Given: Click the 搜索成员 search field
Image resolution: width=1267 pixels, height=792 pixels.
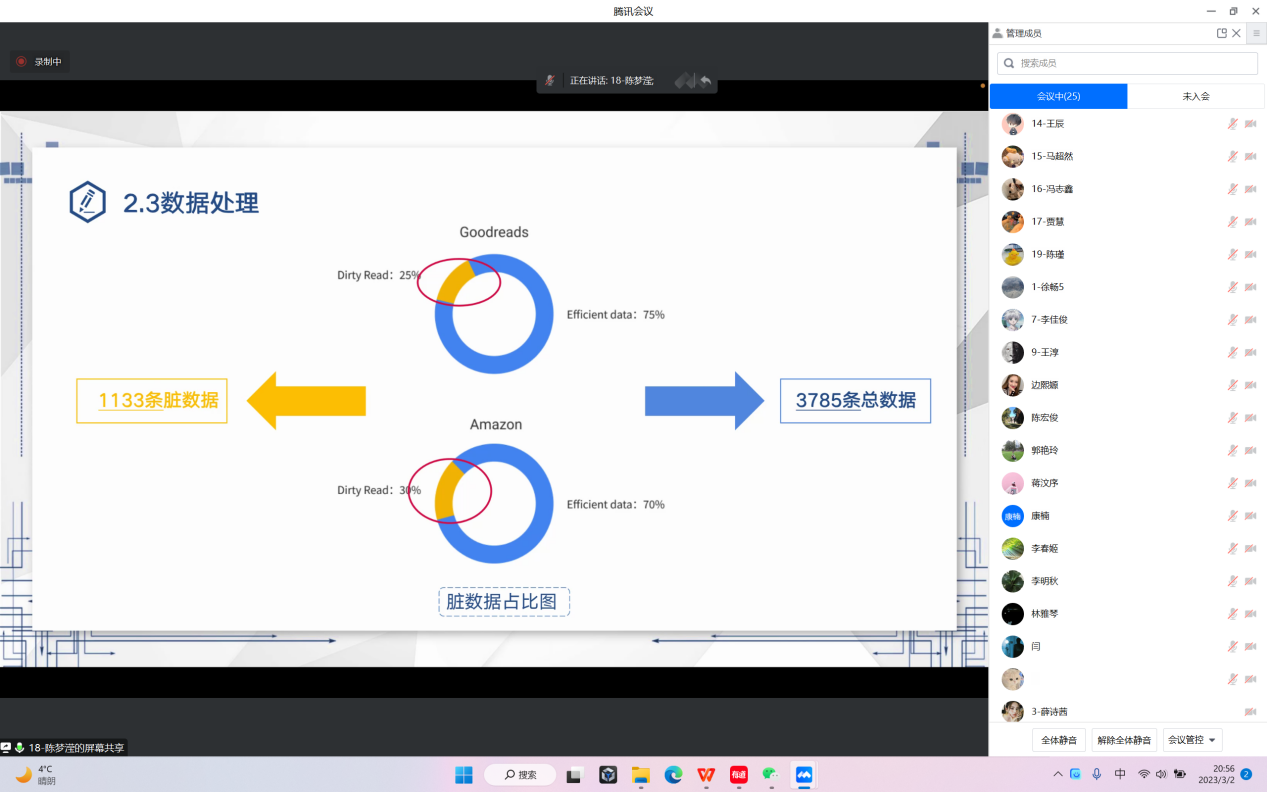Looking at the screenshot, I should click(1127, 63).
